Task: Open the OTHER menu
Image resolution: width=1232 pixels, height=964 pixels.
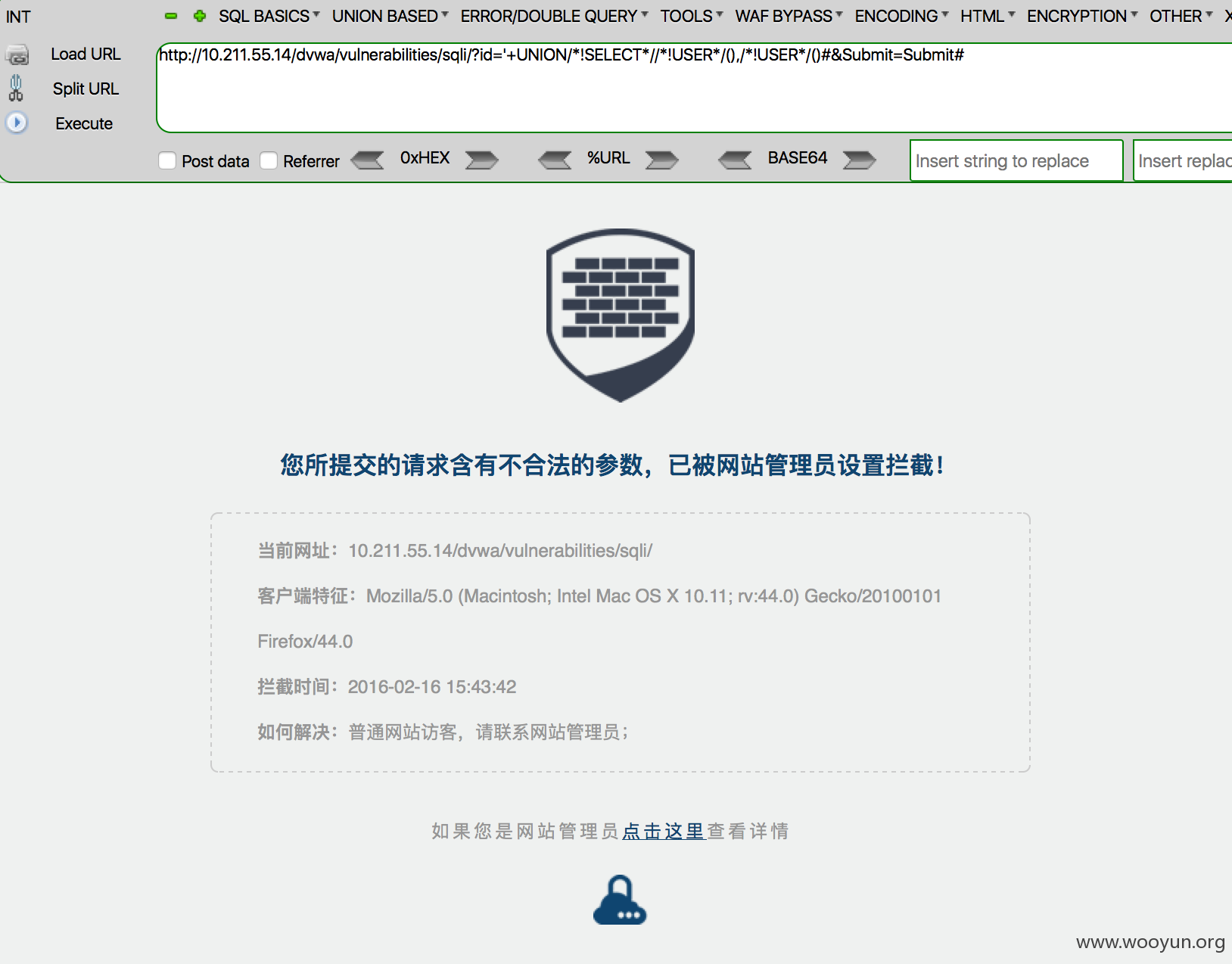Action: [1181, 16]
